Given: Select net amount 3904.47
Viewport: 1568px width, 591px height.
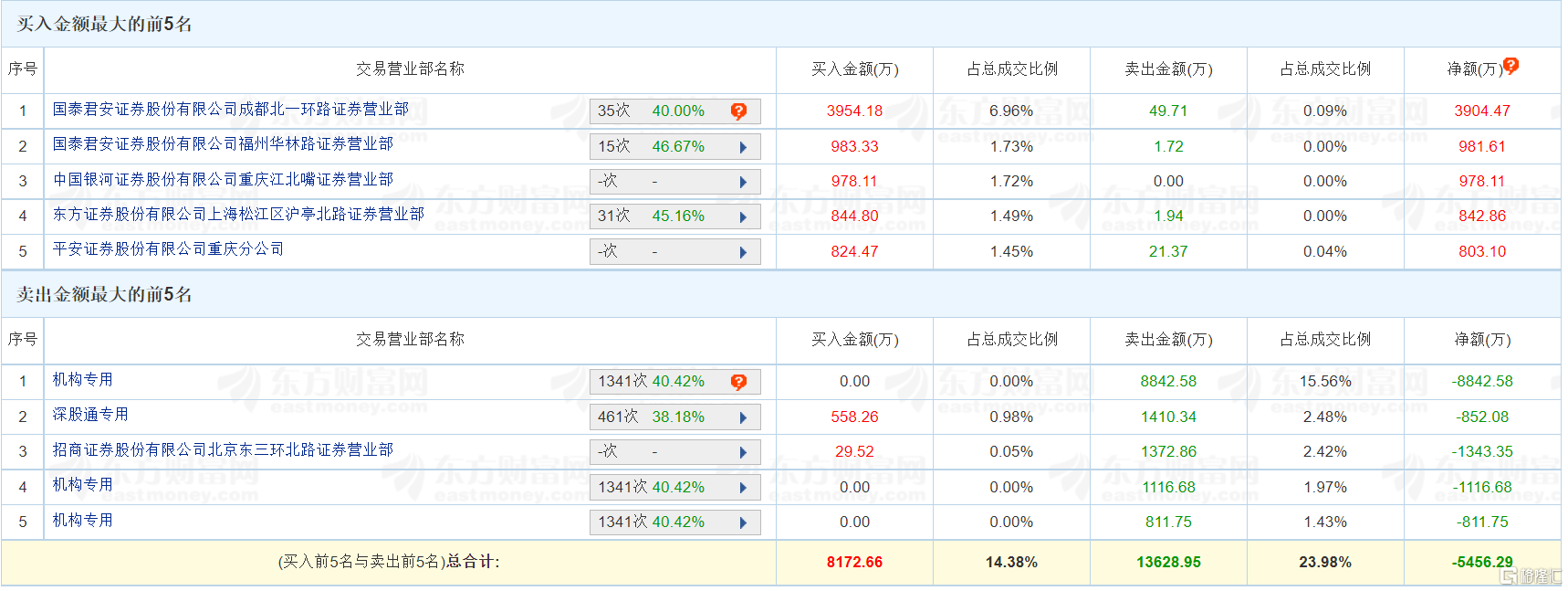Looking at the screenshot, I should (1482, 111).
